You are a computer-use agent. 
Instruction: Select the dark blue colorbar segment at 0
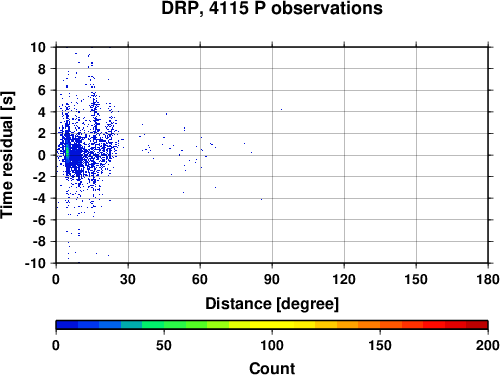[x=67, y=325]
